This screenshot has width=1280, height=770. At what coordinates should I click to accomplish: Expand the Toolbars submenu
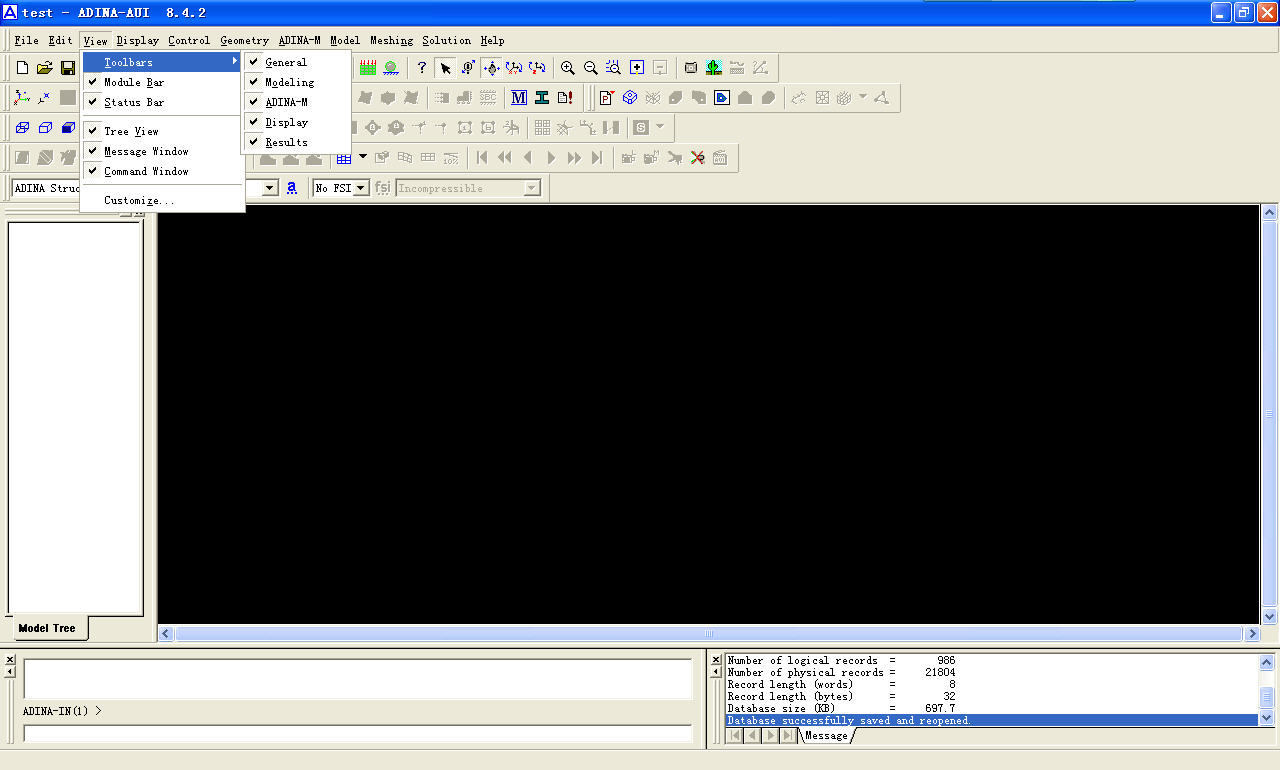162,62
